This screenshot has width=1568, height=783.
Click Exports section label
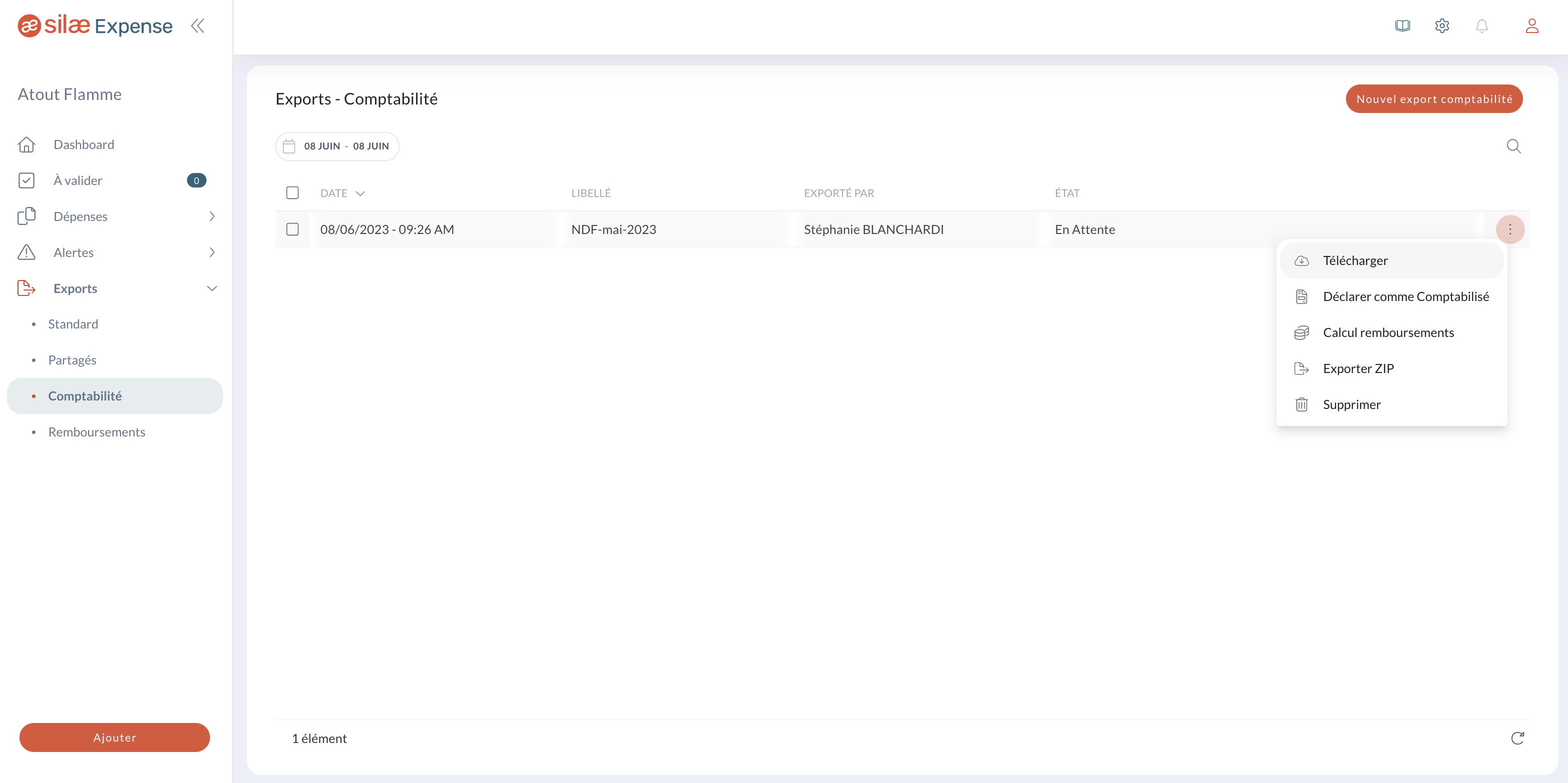point(75,288)
